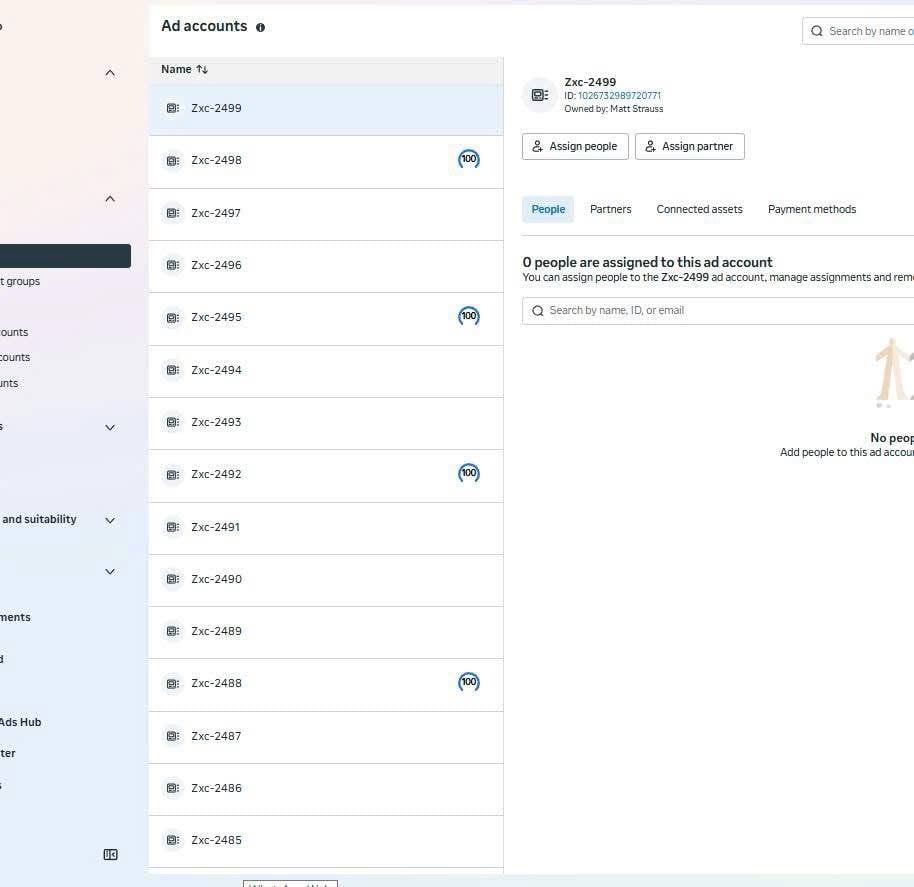
Task: Sort the list by the Name arrows icon
Action: (x=202, y=69)
